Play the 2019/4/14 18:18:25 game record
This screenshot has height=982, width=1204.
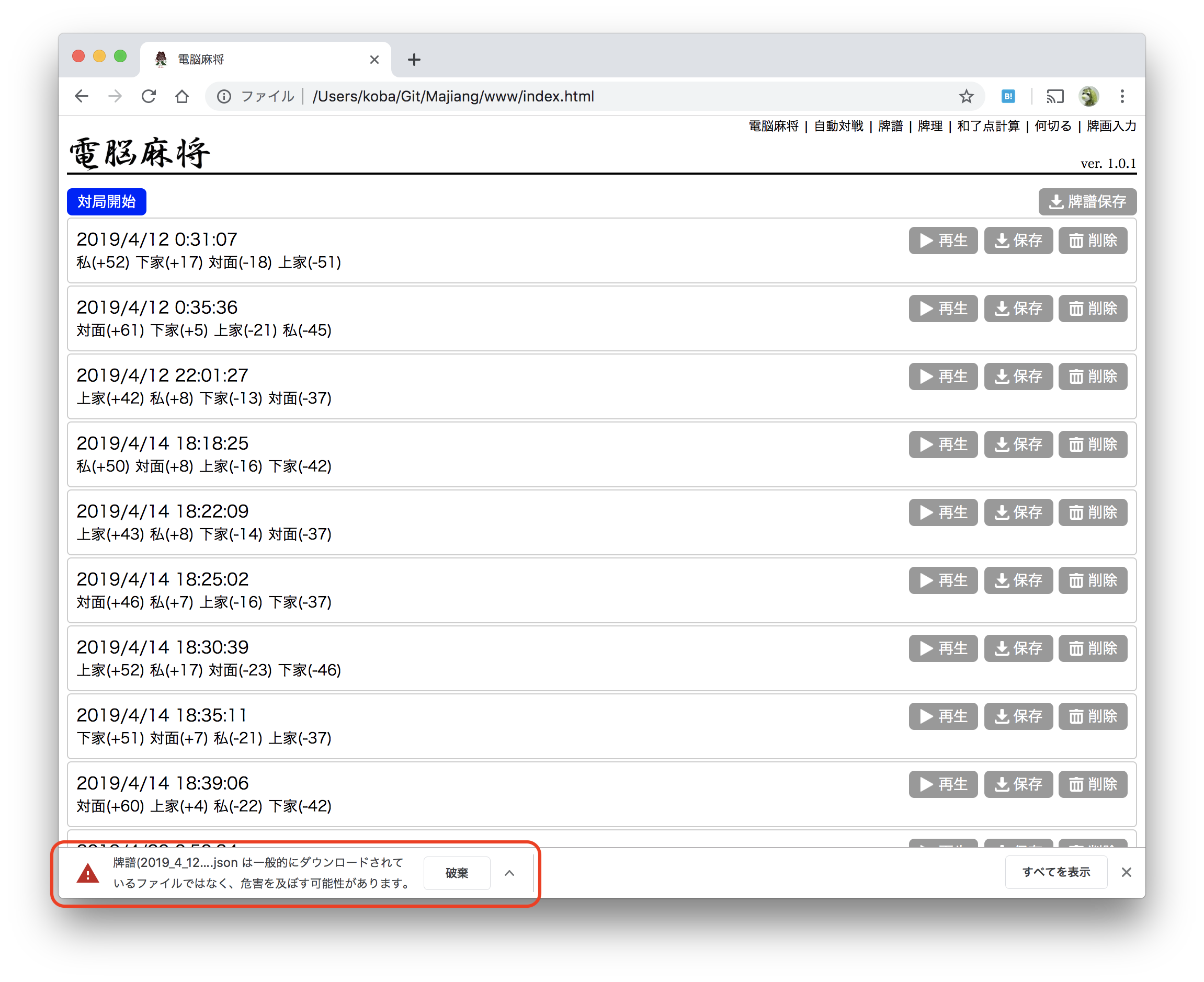(942, 444)
